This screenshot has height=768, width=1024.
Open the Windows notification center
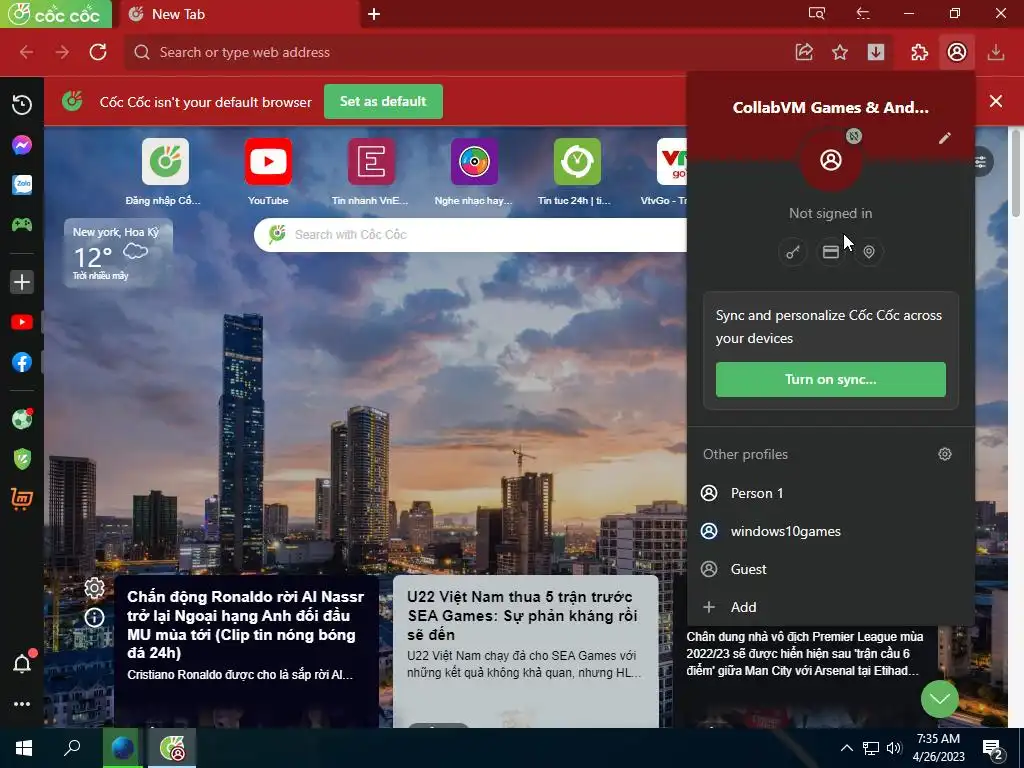pyautogui.click(x=994, y=750)
